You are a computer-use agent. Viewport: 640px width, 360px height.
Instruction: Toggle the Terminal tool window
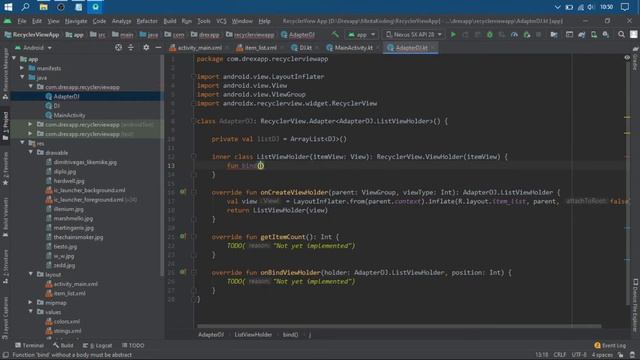[29, 345]
